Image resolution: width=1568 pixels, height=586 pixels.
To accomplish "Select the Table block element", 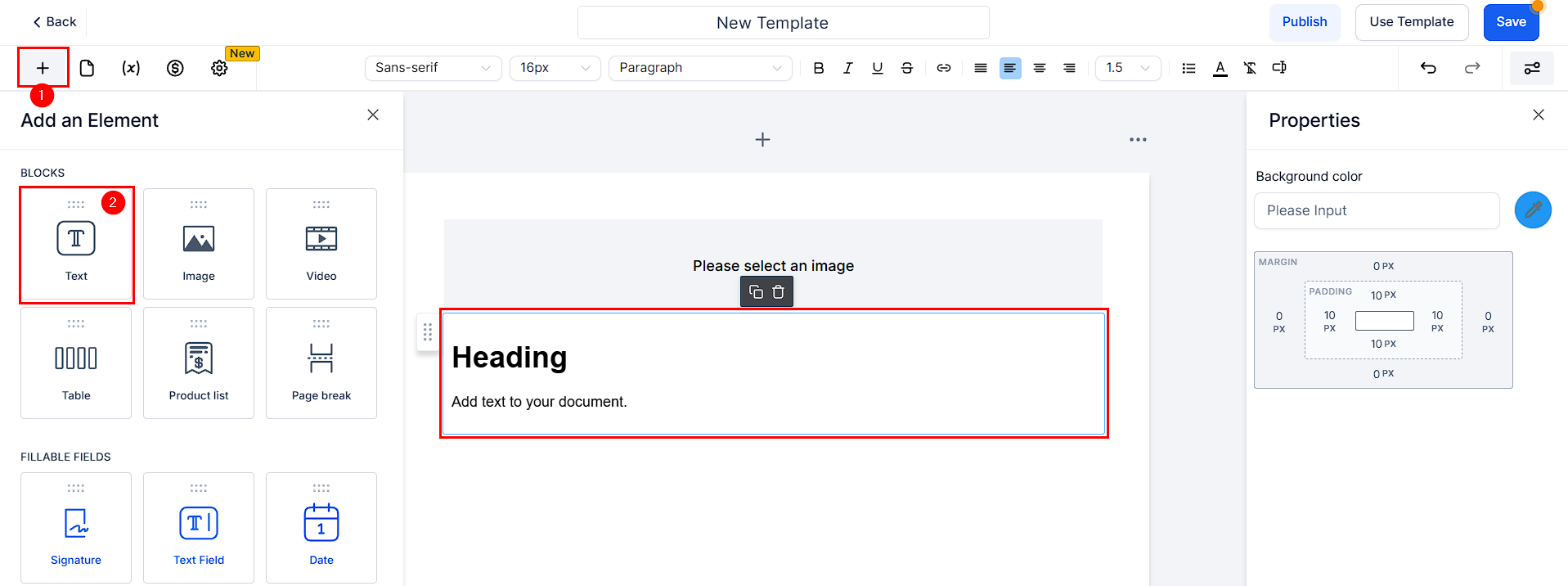I will pos(76,363).
